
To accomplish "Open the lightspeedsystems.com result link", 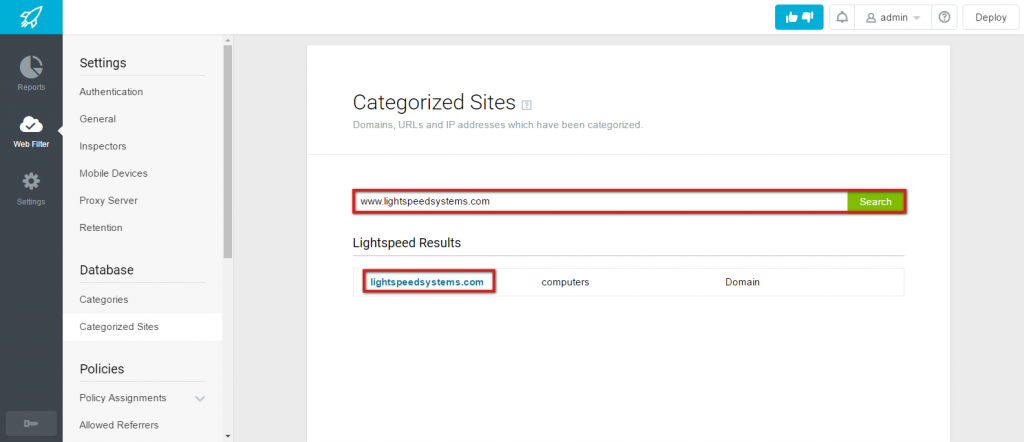I will point(427,282).
